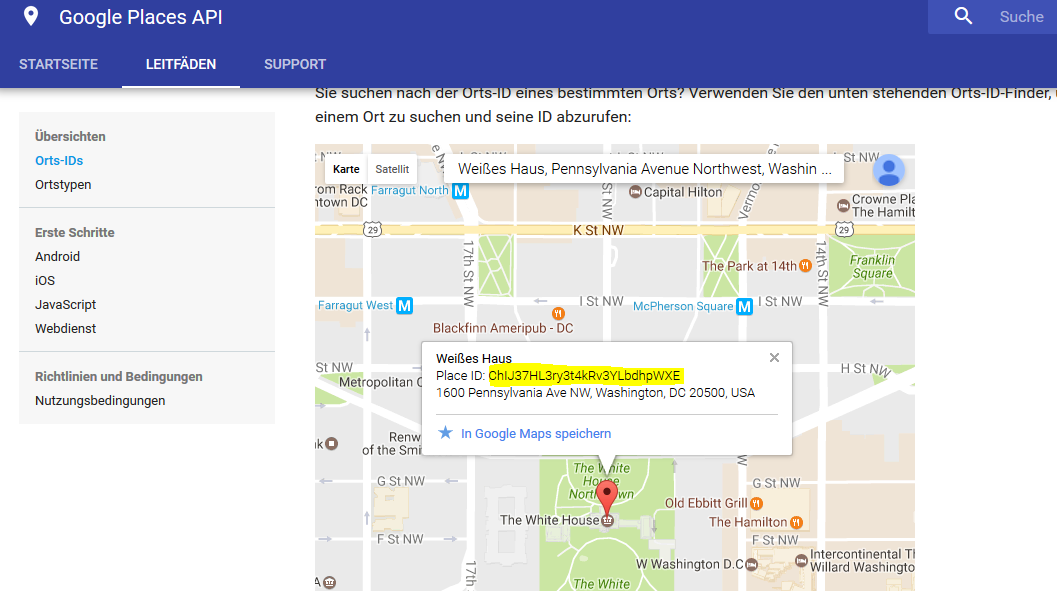Click the McPherson Square metro icon
This screenshot has height=591, width=1057.
point(744,307)
